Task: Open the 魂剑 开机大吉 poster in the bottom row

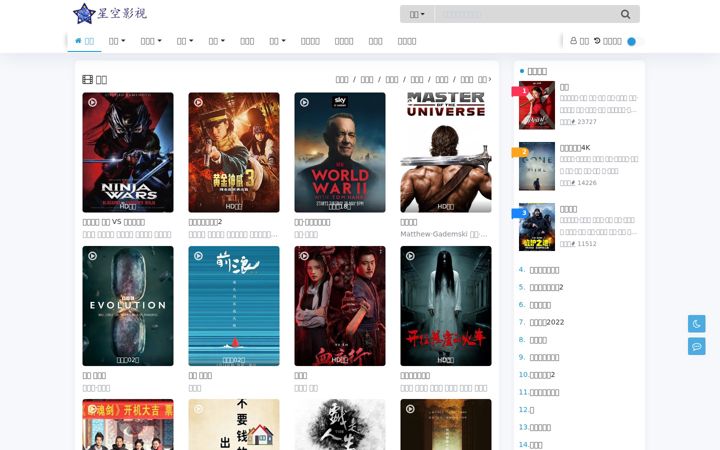Action: [x=128, y=424]
